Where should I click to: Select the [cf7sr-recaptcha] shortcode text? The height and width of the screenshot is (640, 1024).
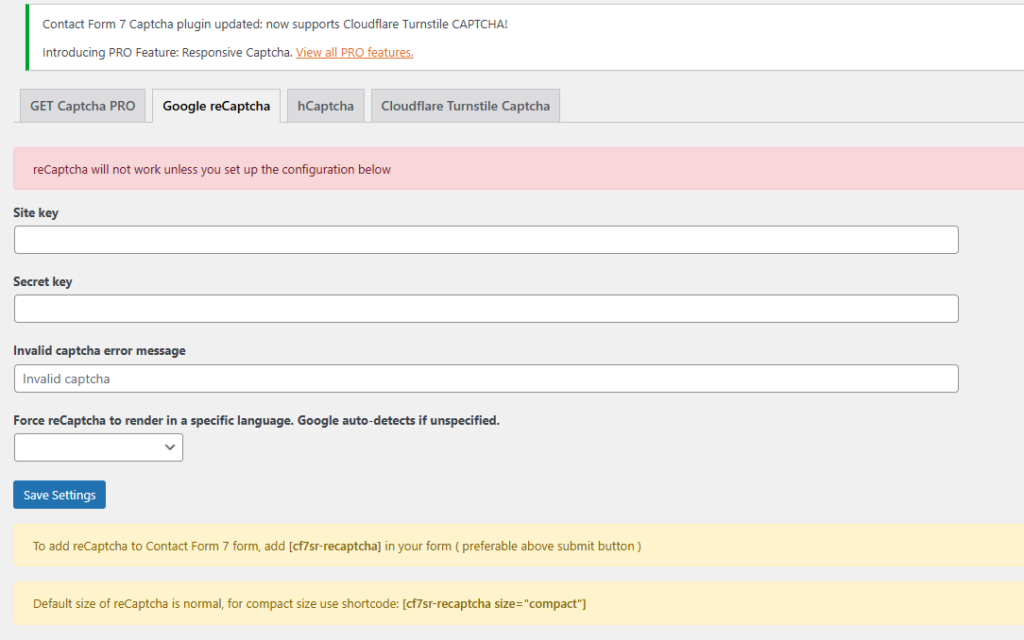pos(335,546)
